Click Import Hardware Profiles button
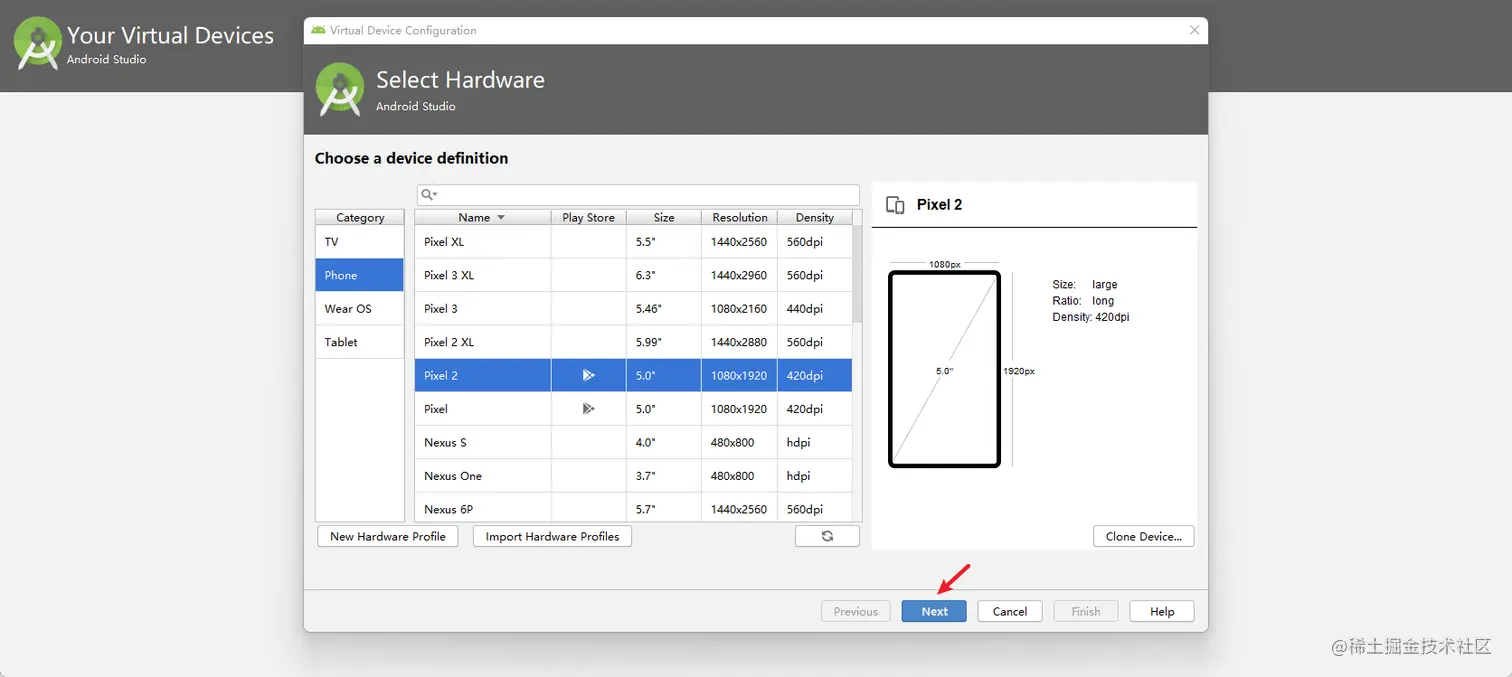The width and height of the screenshot is (1512, 677). click(552, 536)
